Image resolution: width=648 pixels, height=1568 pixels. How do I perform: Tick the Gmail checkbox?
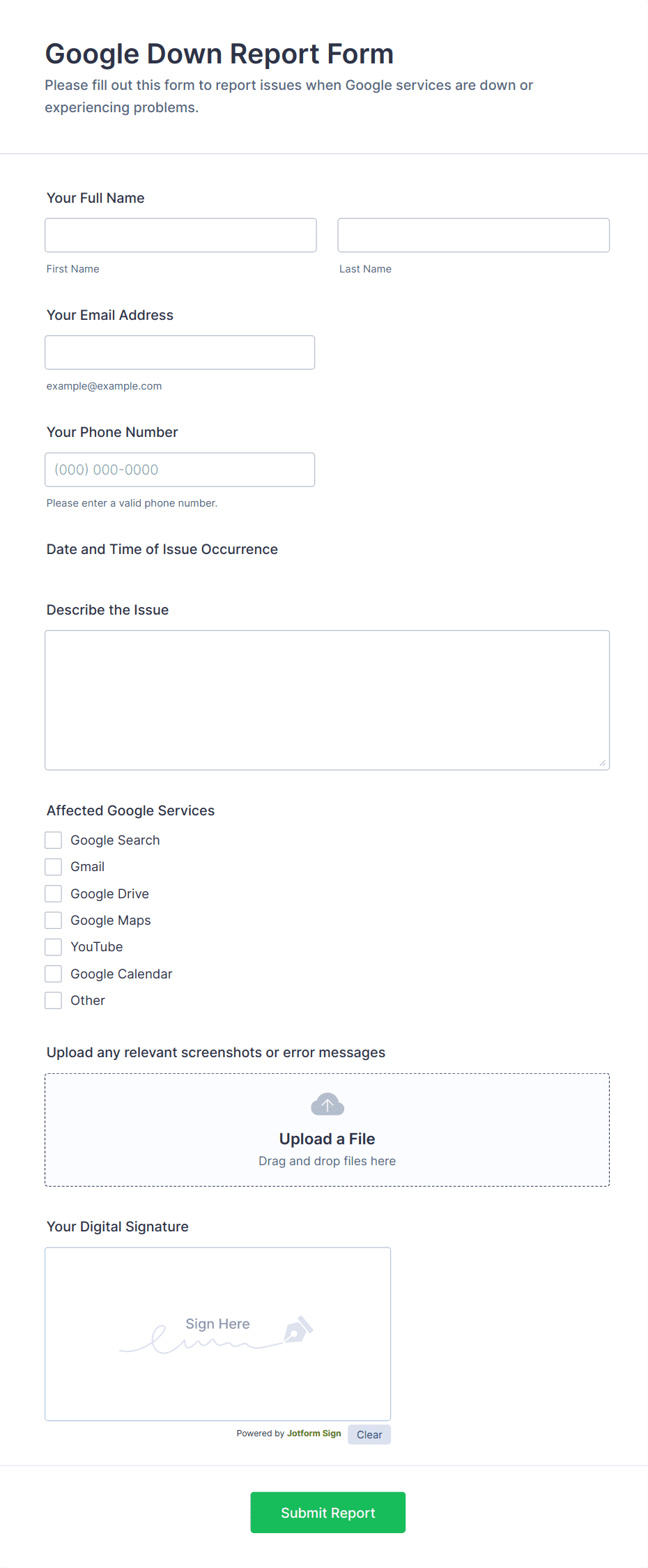tap(54, 867)
